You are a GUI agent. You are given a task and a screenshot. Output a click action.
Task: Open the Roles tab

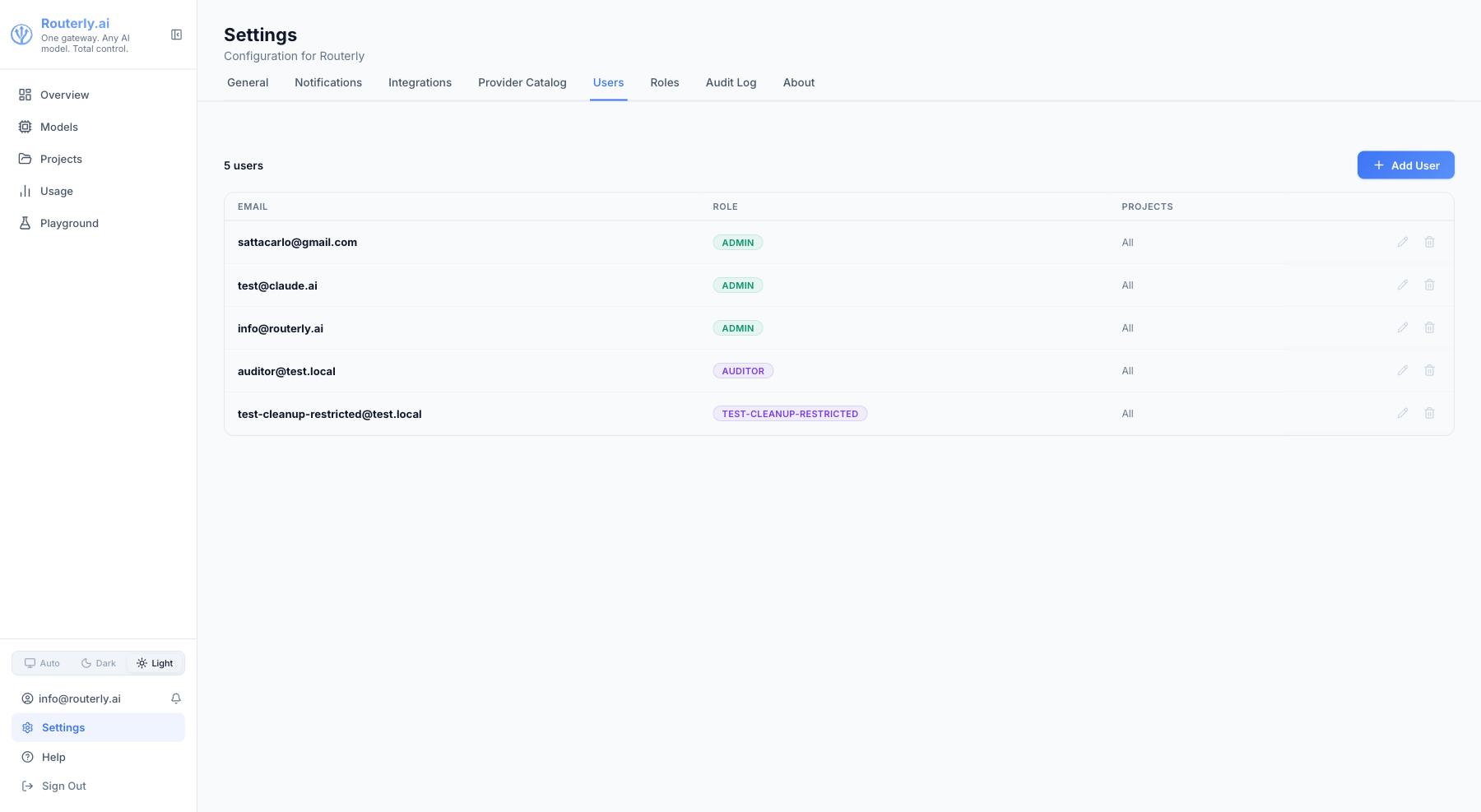click(x=665, y=82)
